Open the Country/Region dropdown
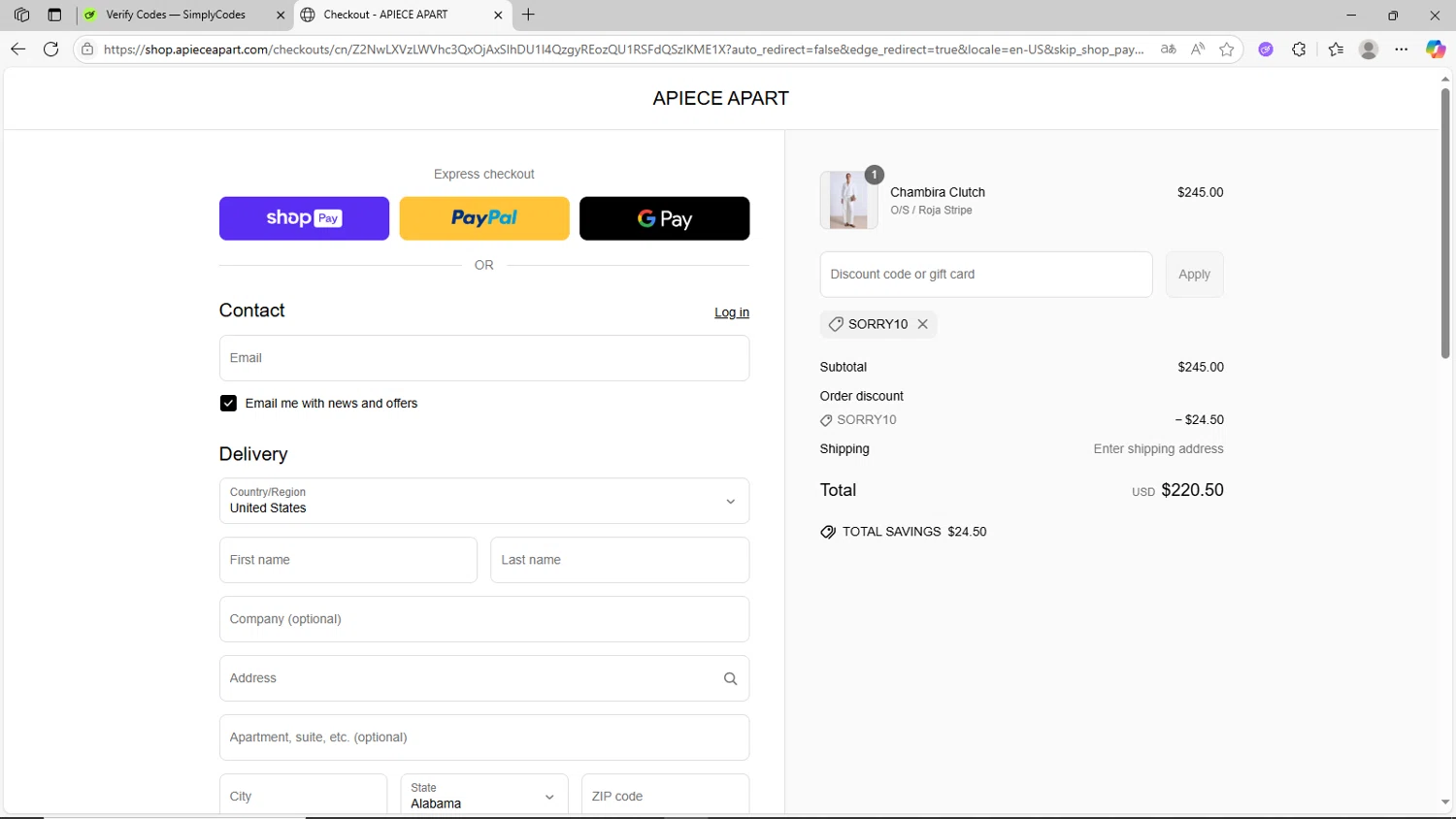This screenshot has height=819, width=1456. click(484, 501)
